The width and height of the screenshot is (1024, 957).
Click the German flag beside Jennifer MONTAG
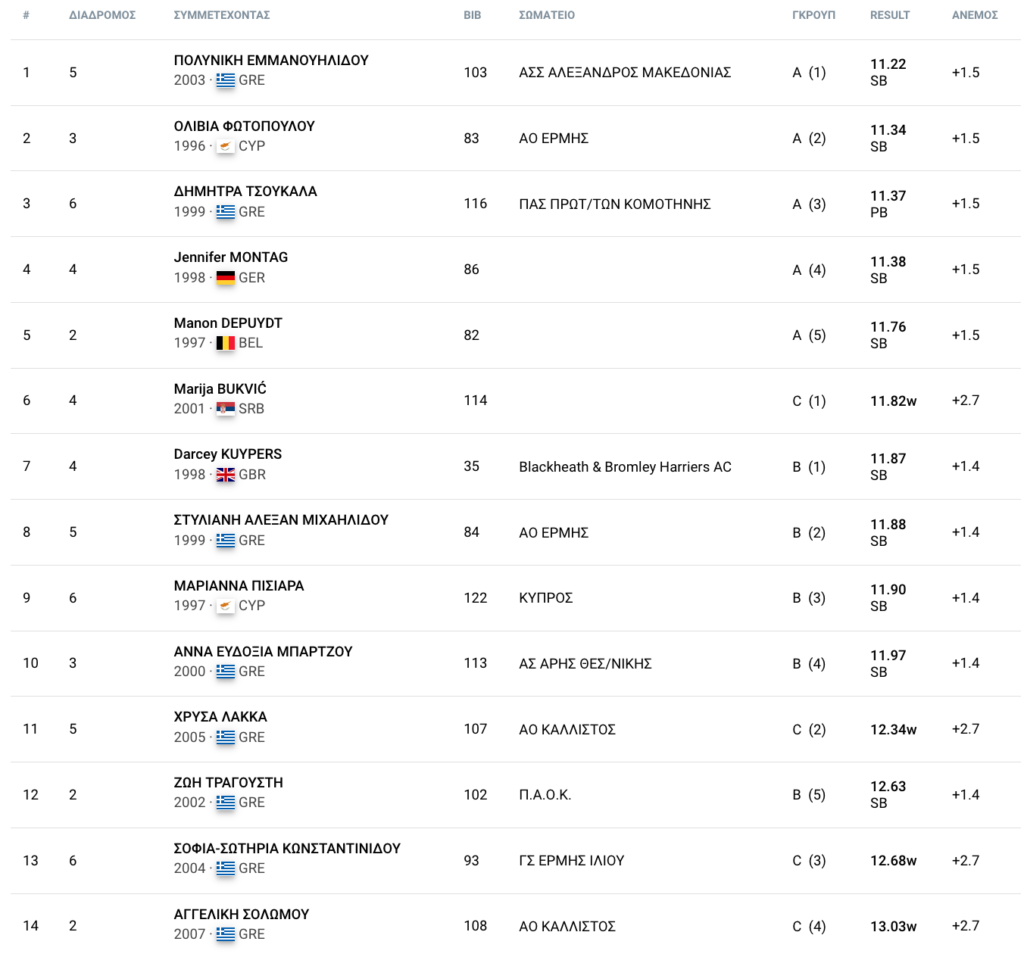225,278
